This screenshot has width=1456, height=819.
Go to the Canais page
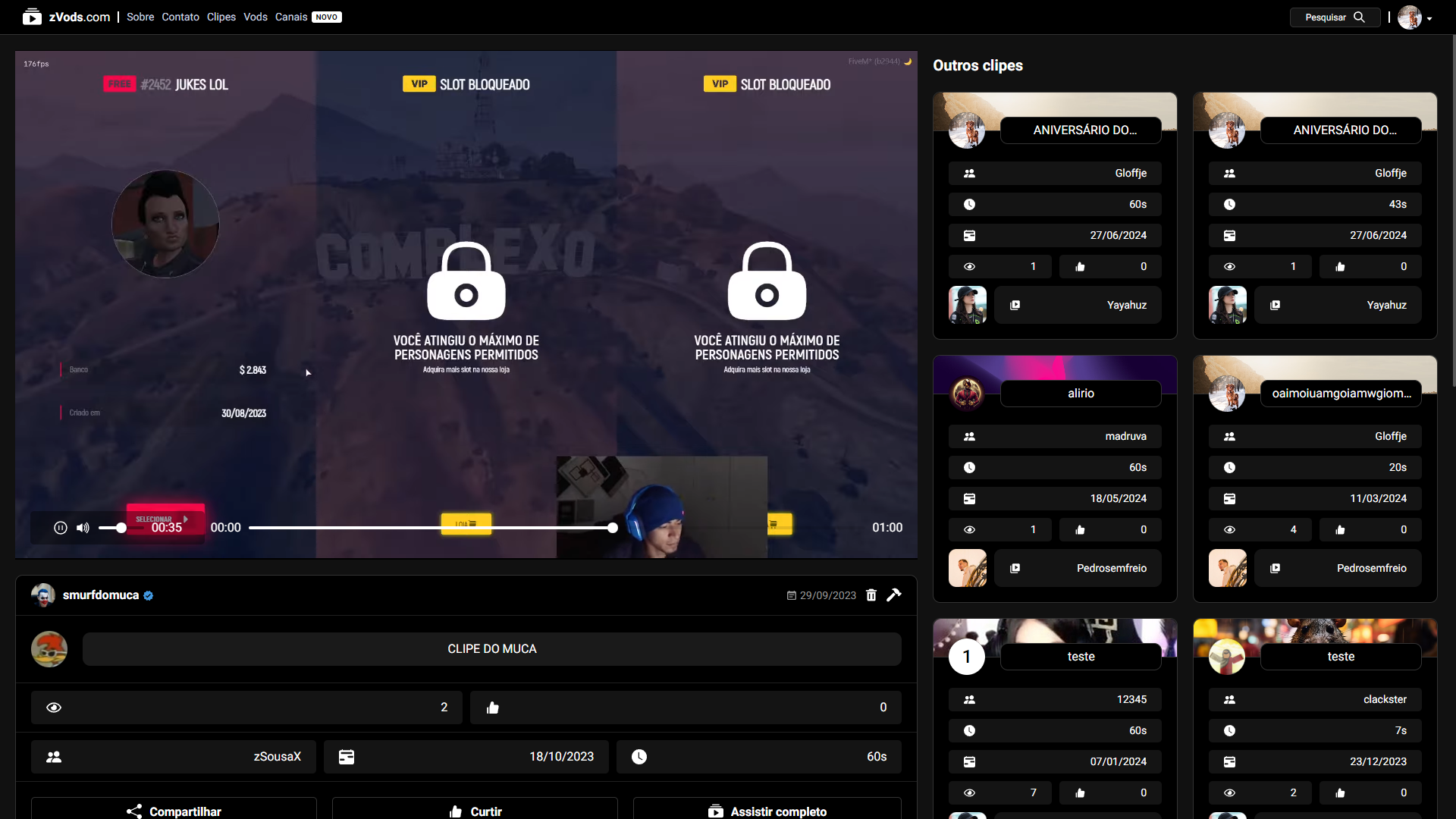[291, 17]
